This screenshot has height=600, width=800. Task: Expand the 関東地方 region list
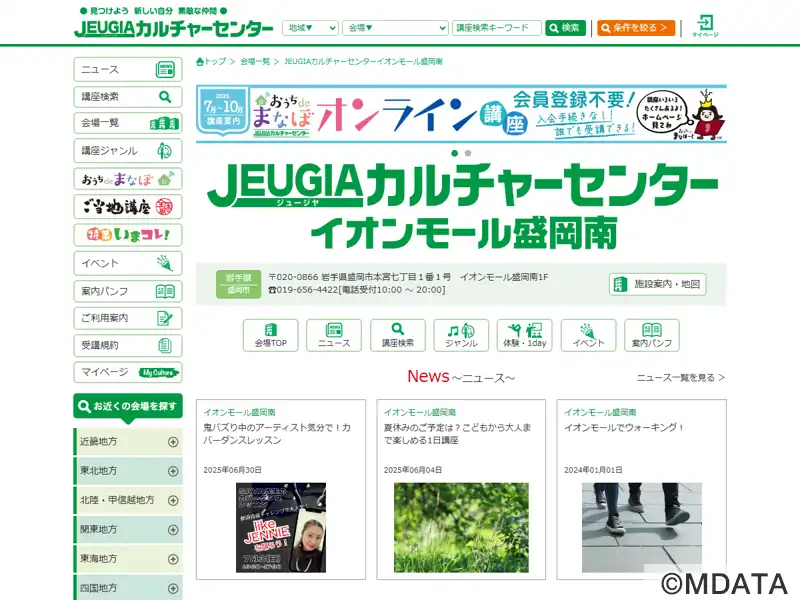point(128,530)
